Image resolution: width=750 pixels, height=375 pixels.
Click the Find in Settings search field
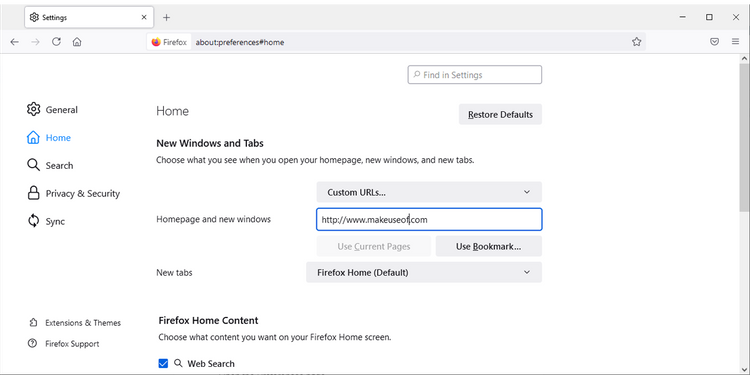click(x=474, y=75)
